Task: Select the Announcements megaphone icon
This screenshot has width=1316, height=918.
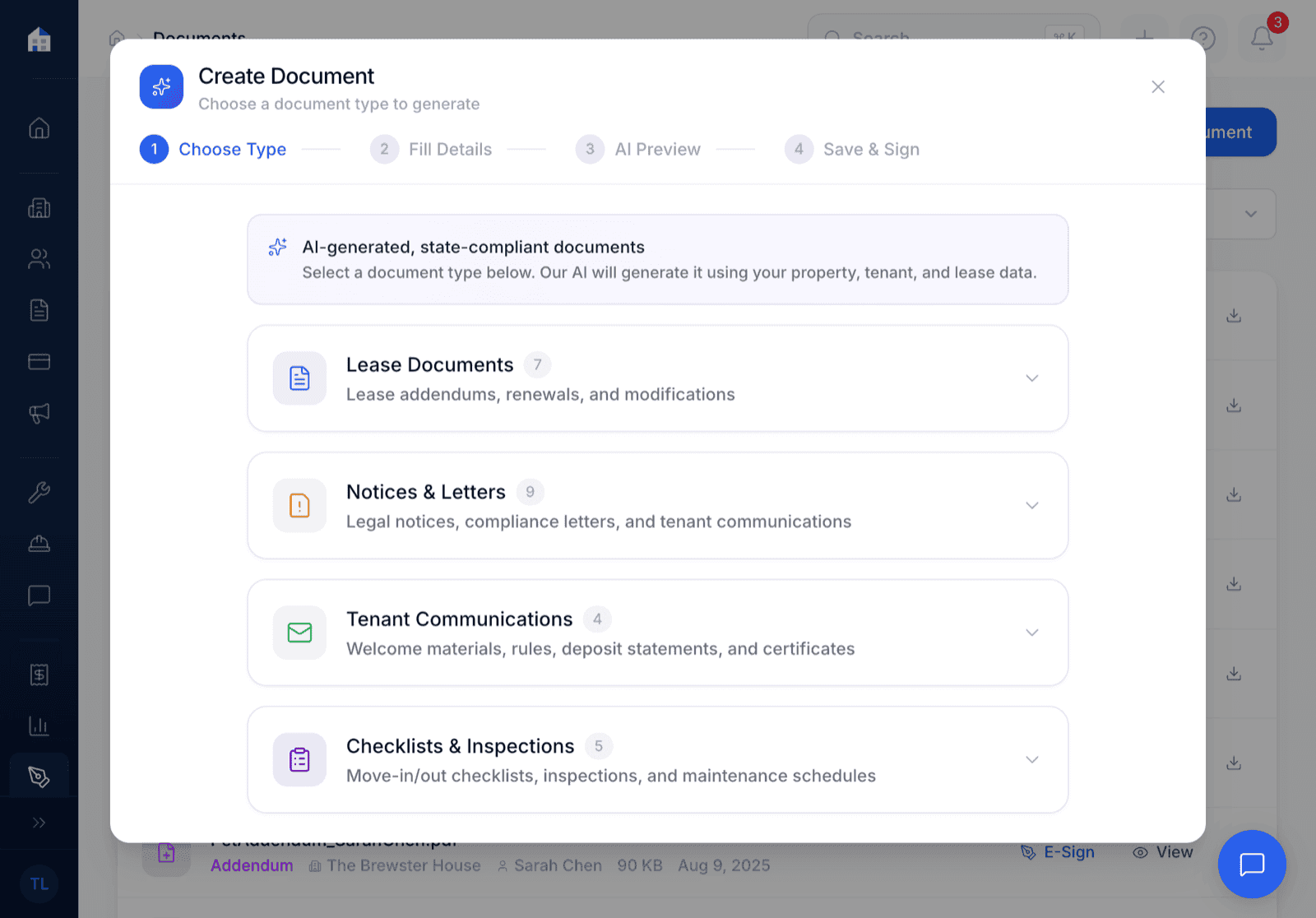Action: point(39,413)
